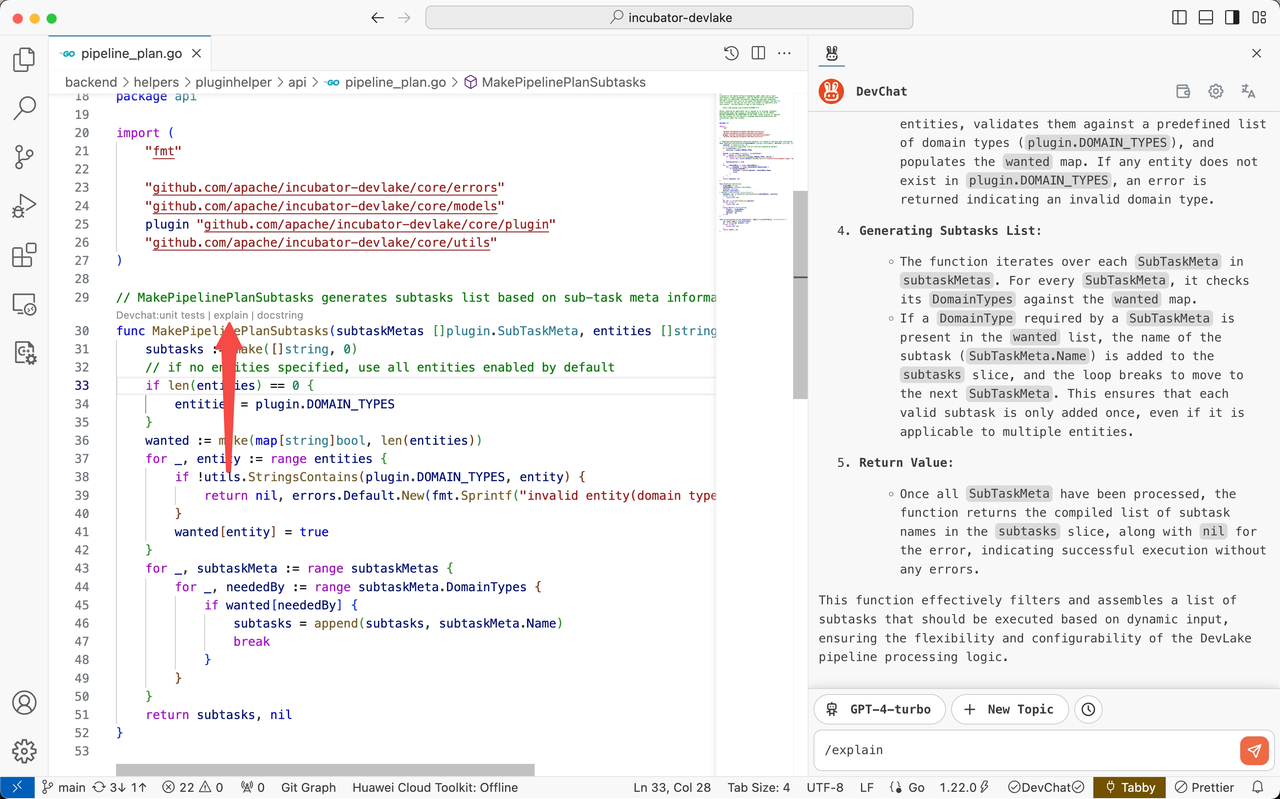The image size is (1280, 799).
Task: Open api breadcrumb item
Action: tap(297, 82)
